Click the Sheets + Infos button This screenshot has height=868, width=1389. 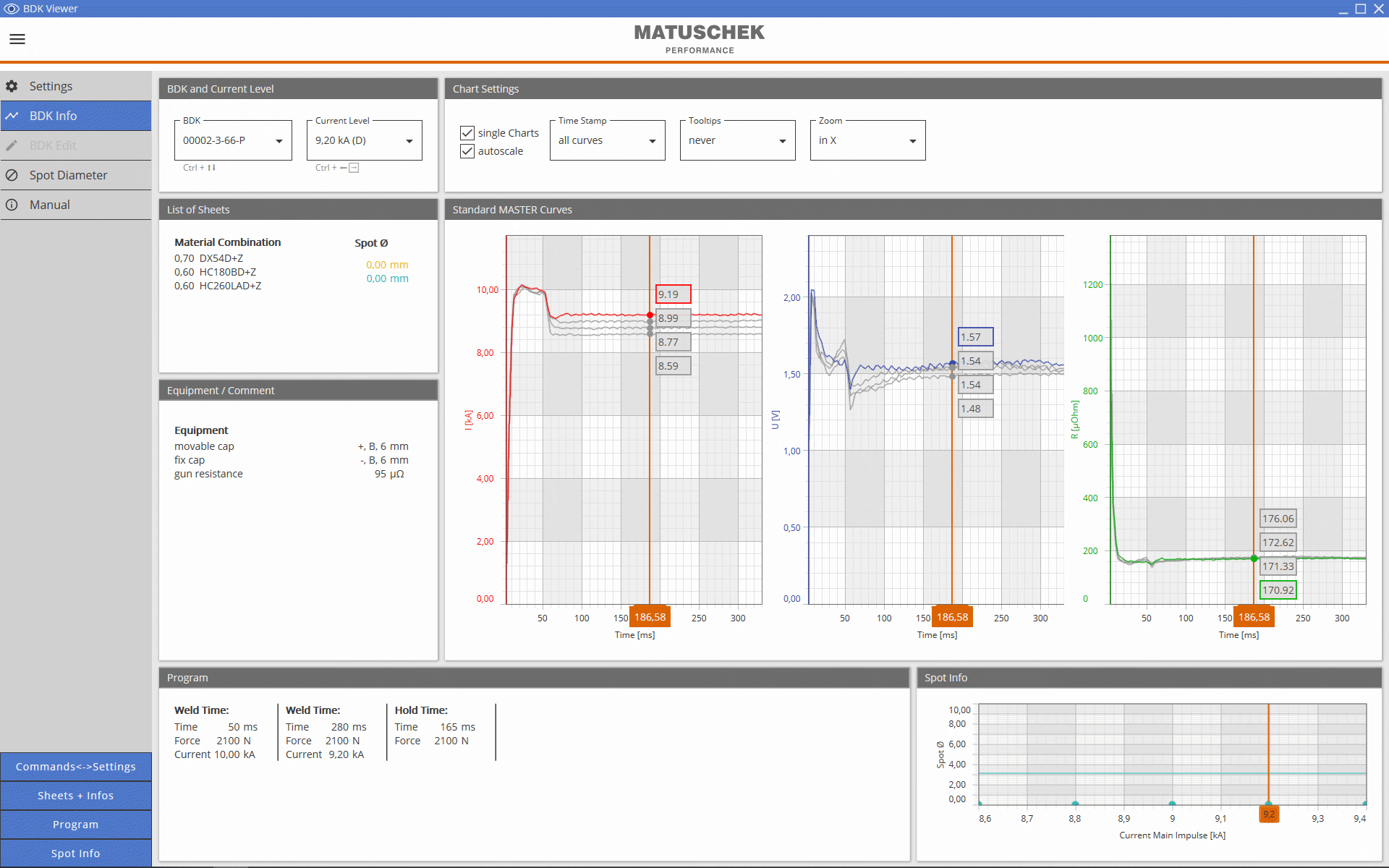point(75,795)
